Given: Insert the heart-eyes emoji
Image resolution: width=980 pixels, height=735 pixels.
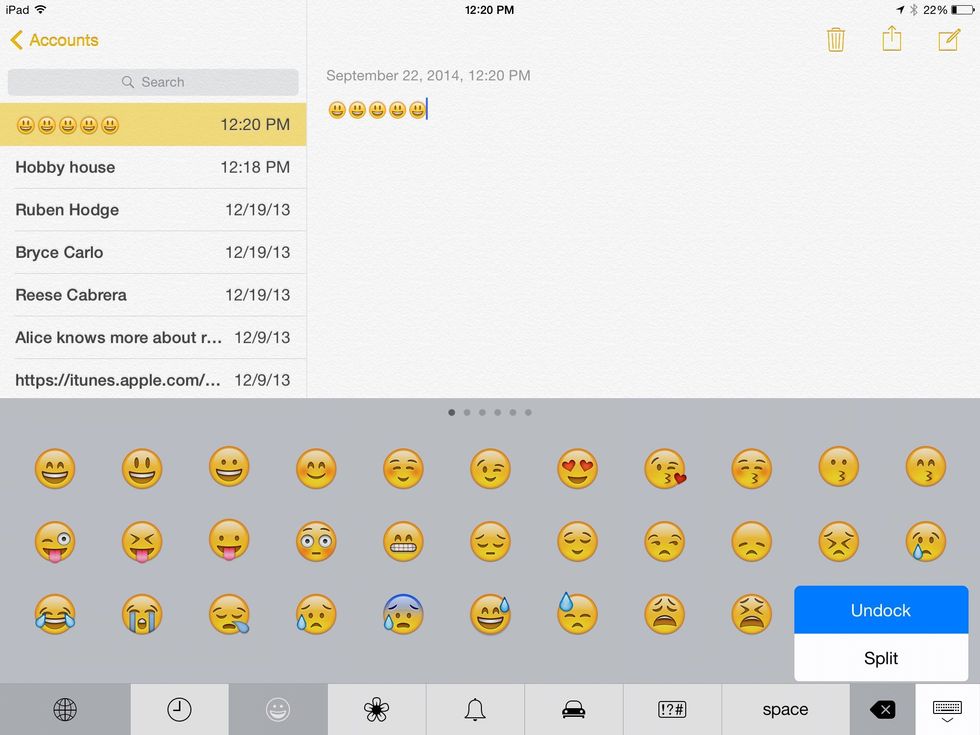Looking at the screenshot, I should click(577, 468).
